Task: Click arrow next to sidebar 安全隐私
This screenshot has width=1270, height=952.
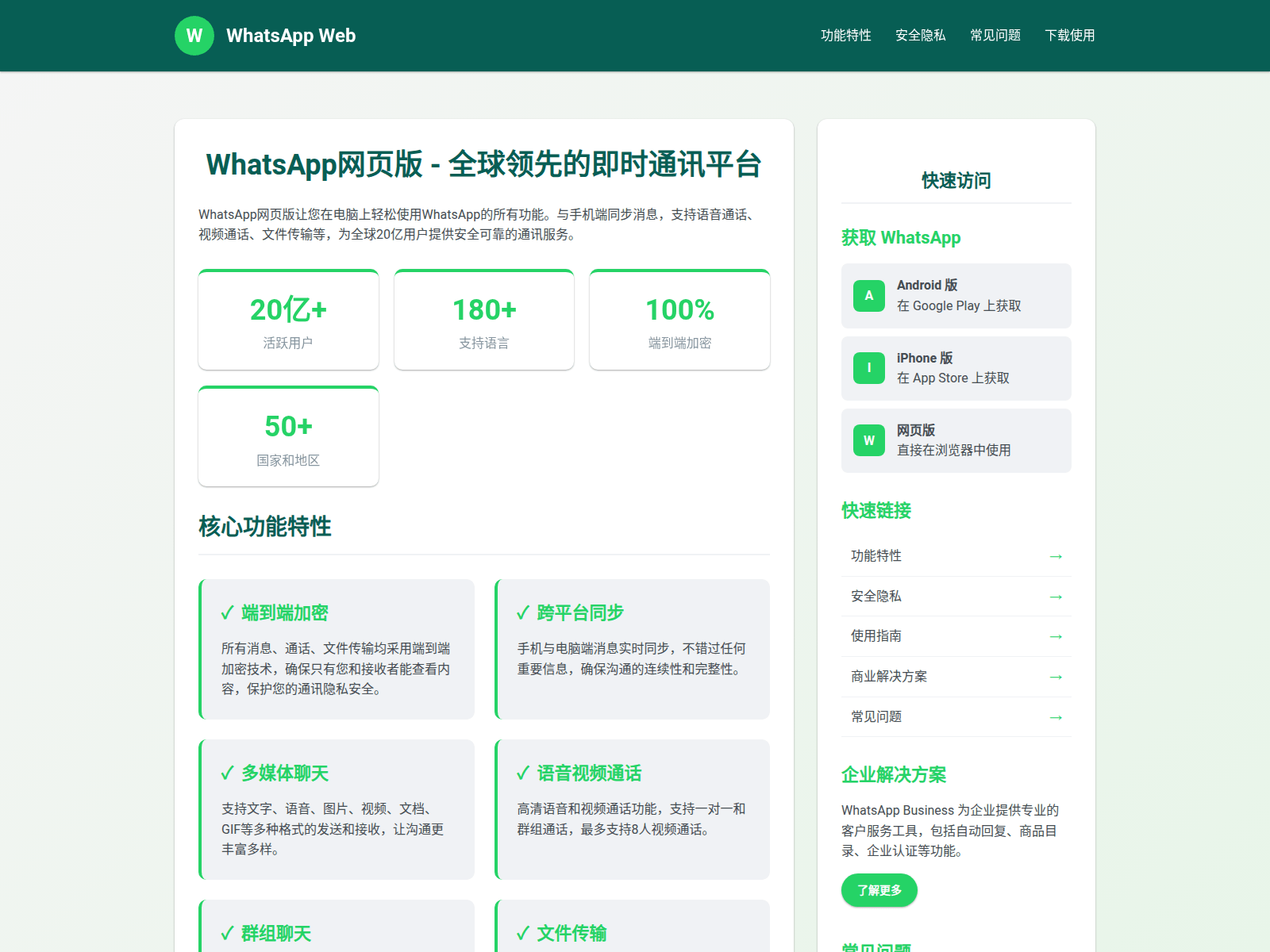Action: [x=1056, y=597]
